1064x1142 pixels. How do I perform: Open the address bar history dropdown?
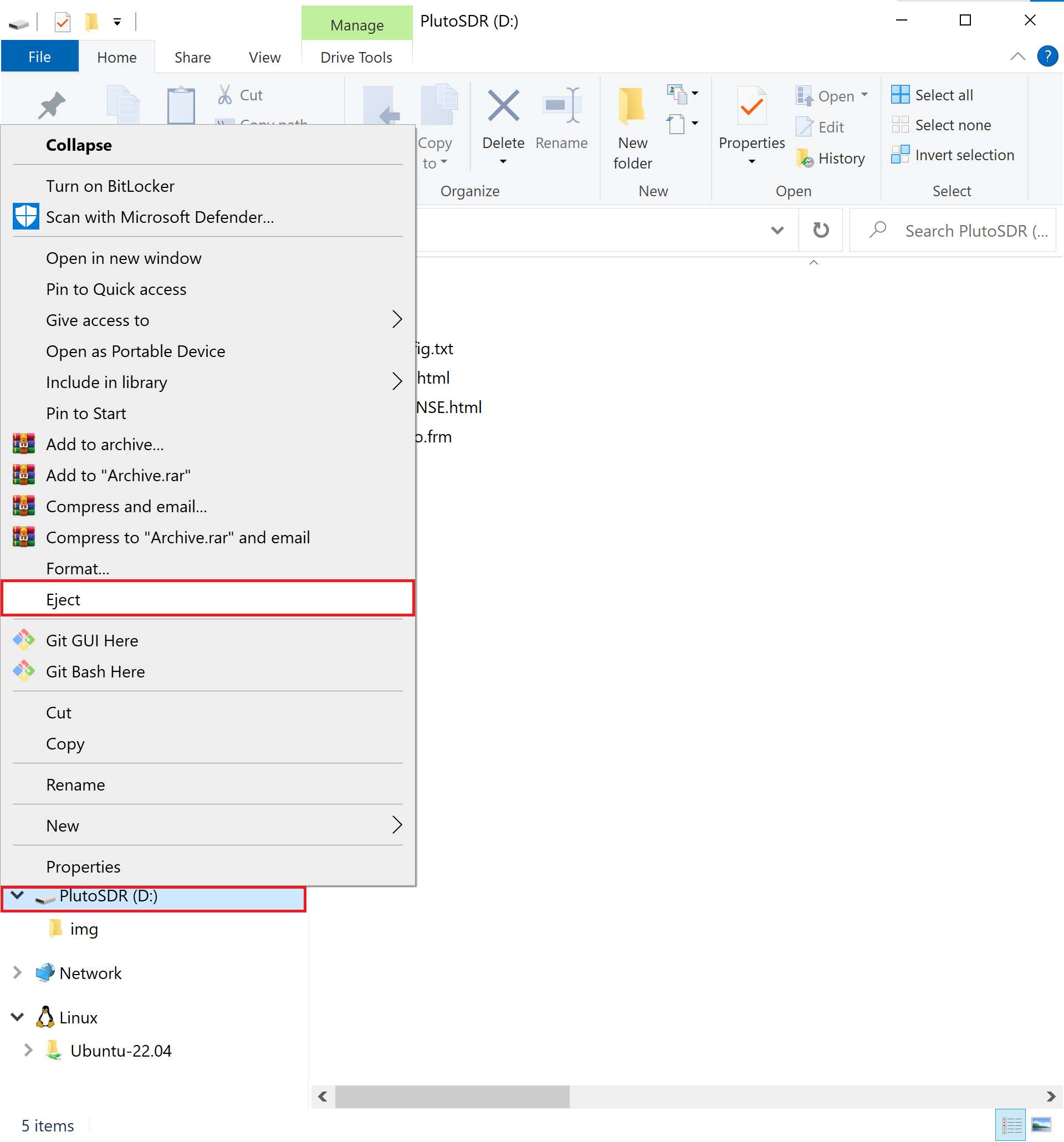(777, 230)
